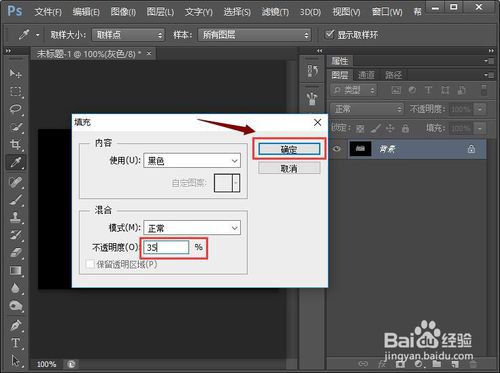Click the pixel layer filter icon
This screenshot has height=373, width=500.
point(396,90)
